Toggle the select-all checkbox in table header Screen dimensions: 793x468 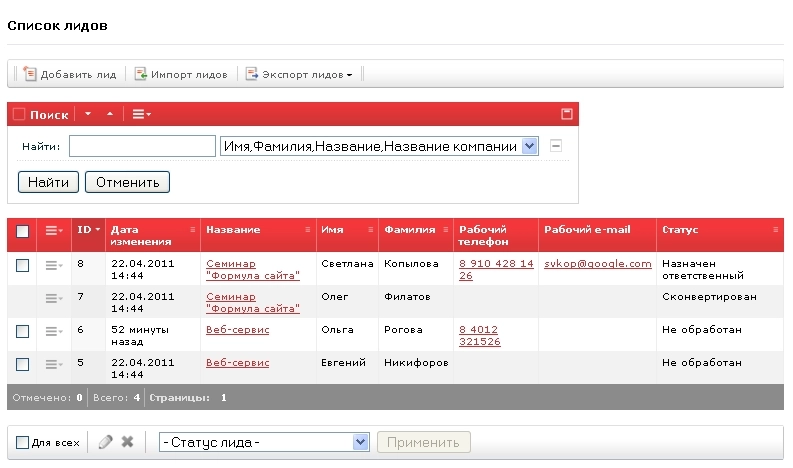point(22,231)
